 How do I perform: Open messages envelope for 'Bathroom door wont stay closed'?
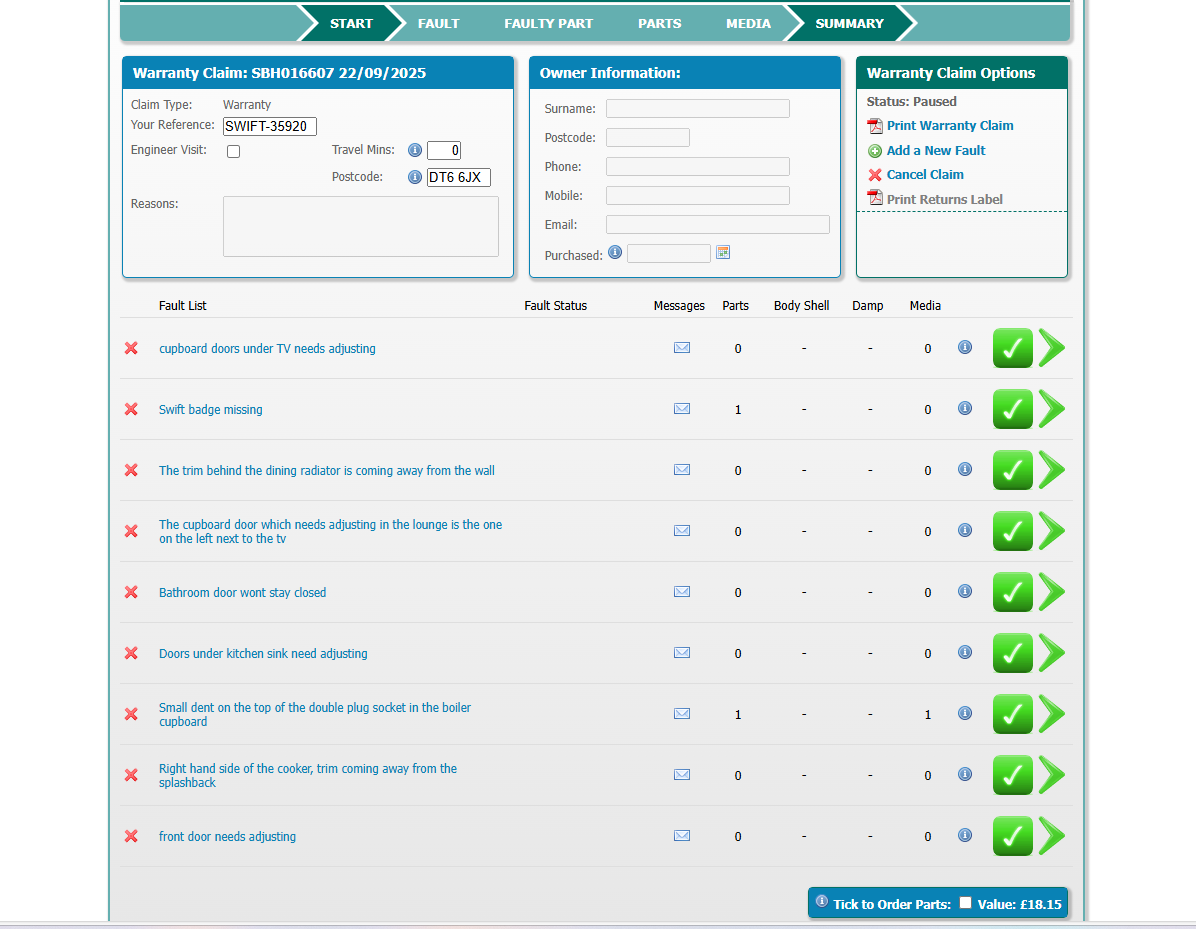(x=682, y=592)
